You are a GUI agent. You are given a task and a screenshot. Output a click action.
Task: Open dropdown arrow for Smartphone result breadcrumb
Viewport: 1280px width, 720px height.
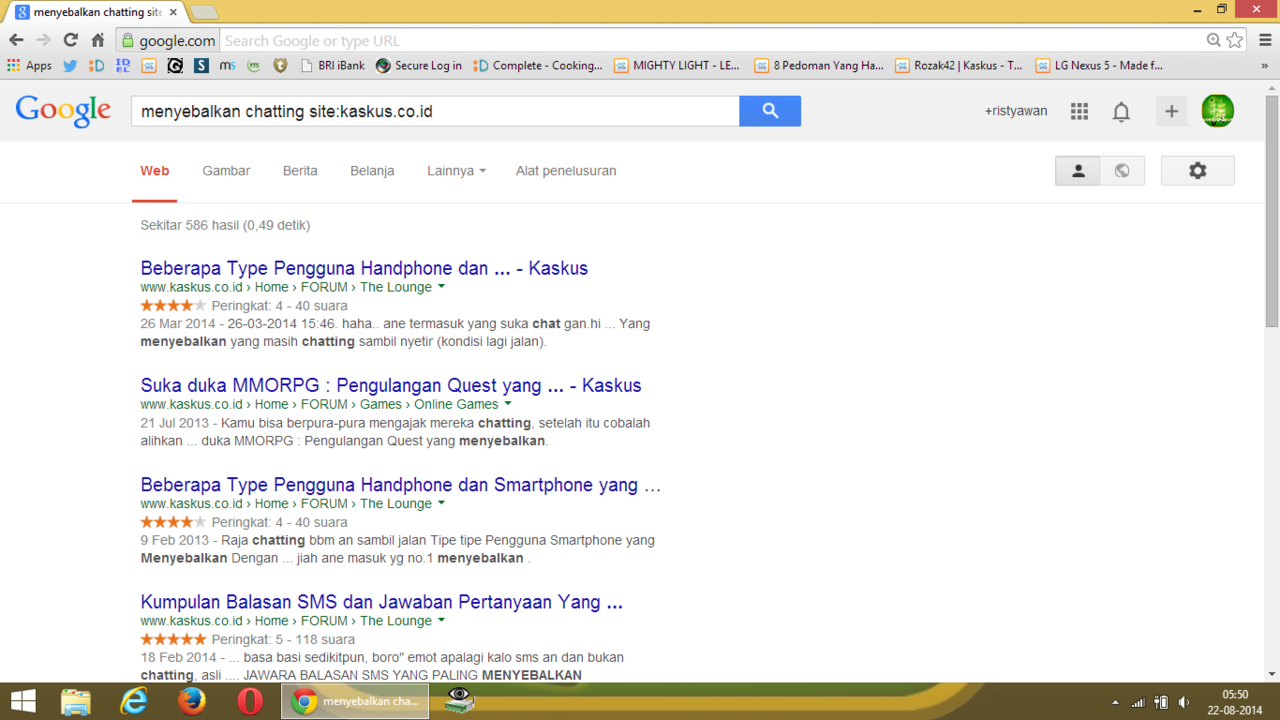(441, 504)
